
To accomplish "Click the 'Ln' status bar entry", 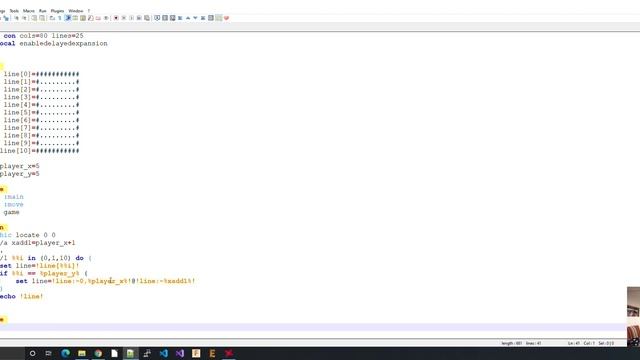I will pos(574,343).
